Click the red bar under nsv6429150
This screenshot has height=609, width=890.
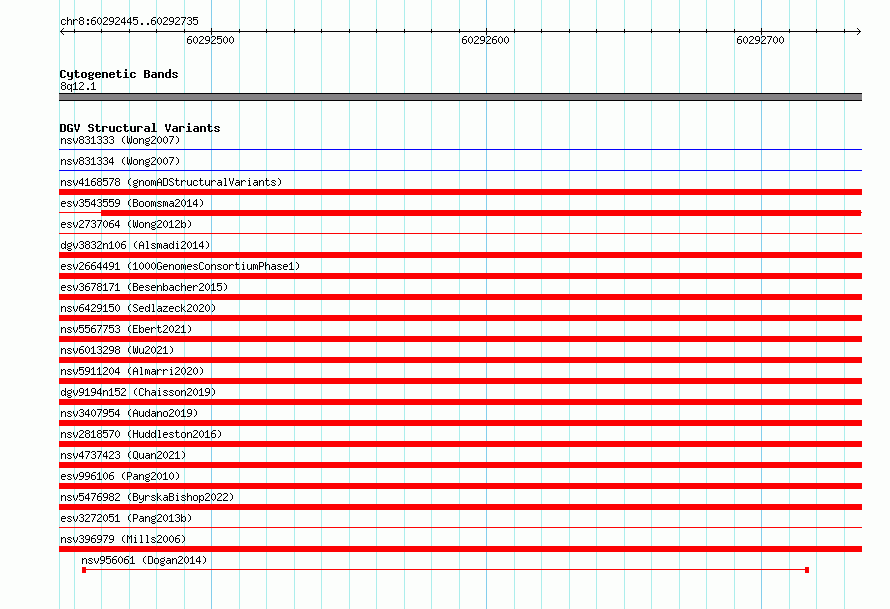(460, 318)
